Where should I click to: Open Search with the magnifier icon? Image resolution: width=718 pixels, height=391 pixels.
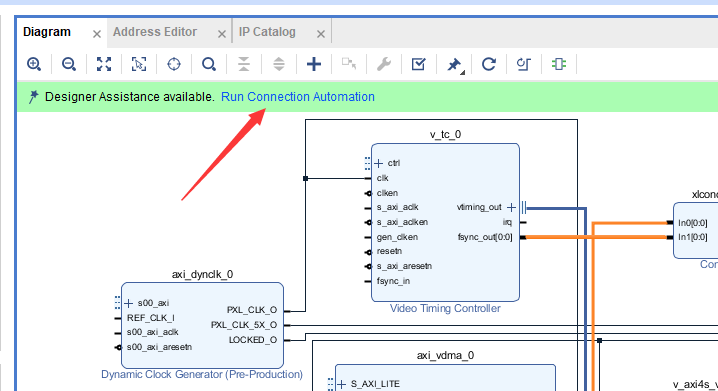[209, 64]
